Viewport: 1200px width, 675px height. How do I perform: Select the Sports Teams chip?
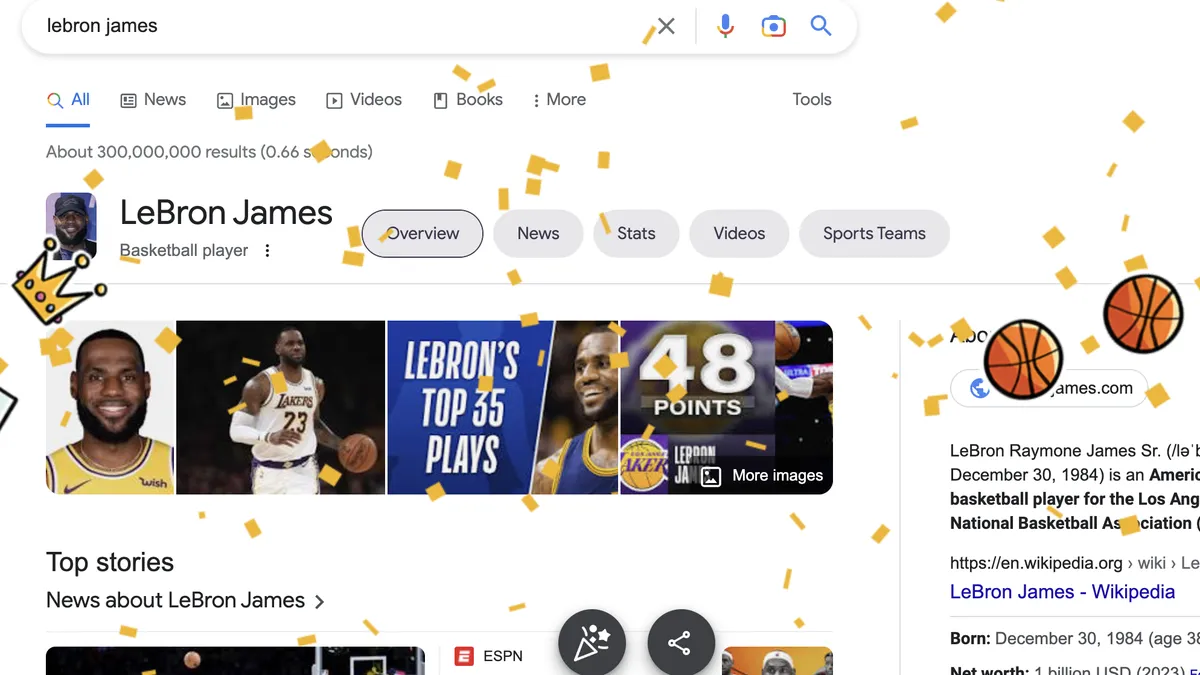tap(874, 234)
